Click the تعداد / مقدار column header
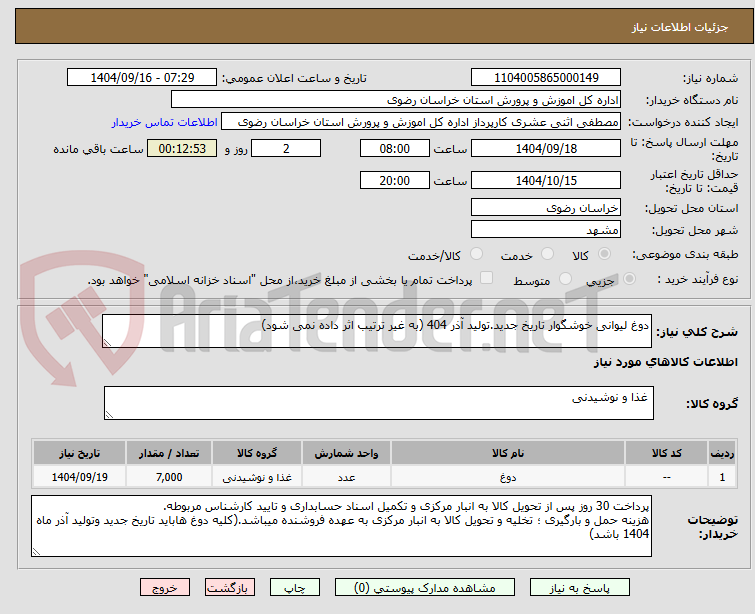The height and width of the screenshot is (614, 755). [169, 453]
